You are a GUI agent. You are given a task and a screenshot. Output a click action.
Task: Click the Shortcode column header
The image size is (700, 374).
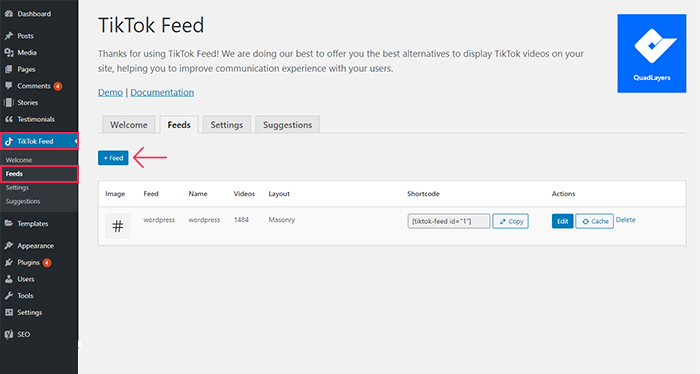coord(423,194)
